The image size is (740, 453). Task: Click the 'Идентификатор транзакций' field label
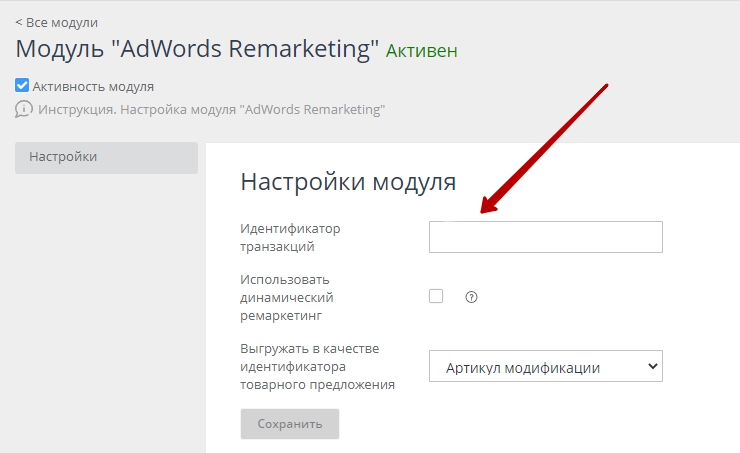pyautogui.click(x=291, y=237)
